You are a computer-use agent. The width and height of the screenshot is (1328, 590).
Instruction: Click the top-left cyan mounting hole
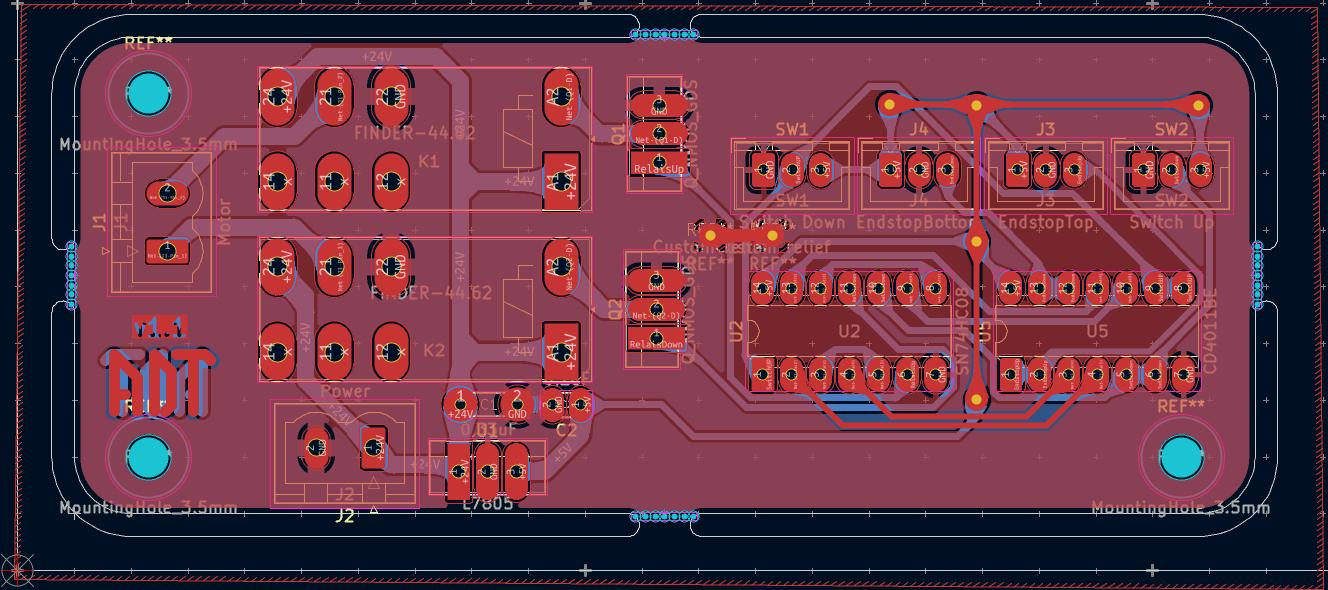[148, 93]
